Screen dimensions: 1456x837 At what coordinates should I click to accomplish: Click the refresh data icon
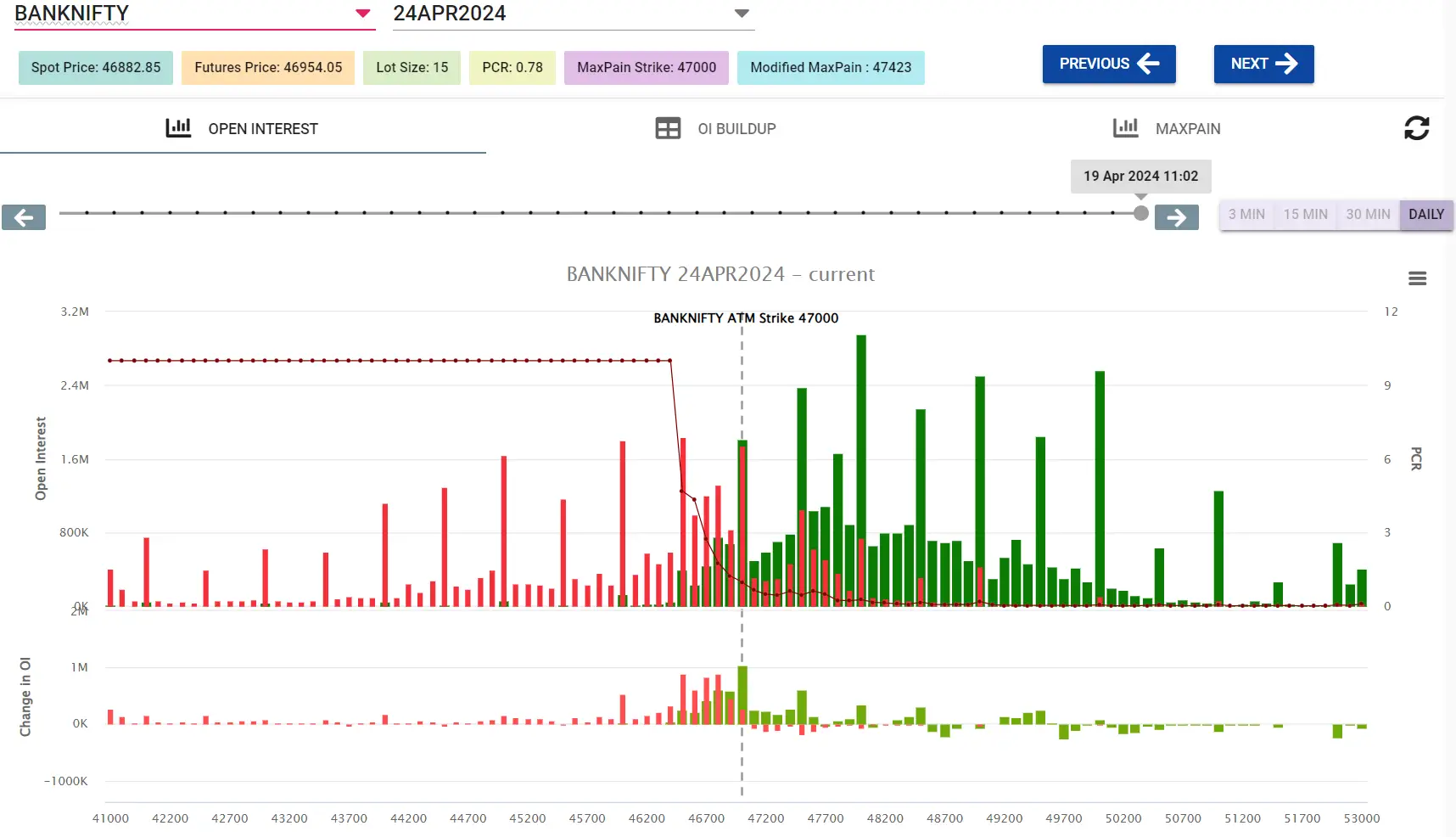[x=1416, y=128]
